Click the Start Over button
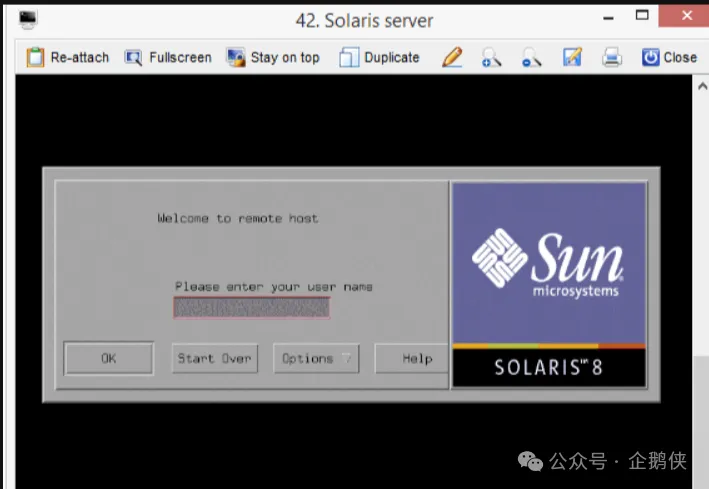The image size is (709, 489). [x=215, y=358]
